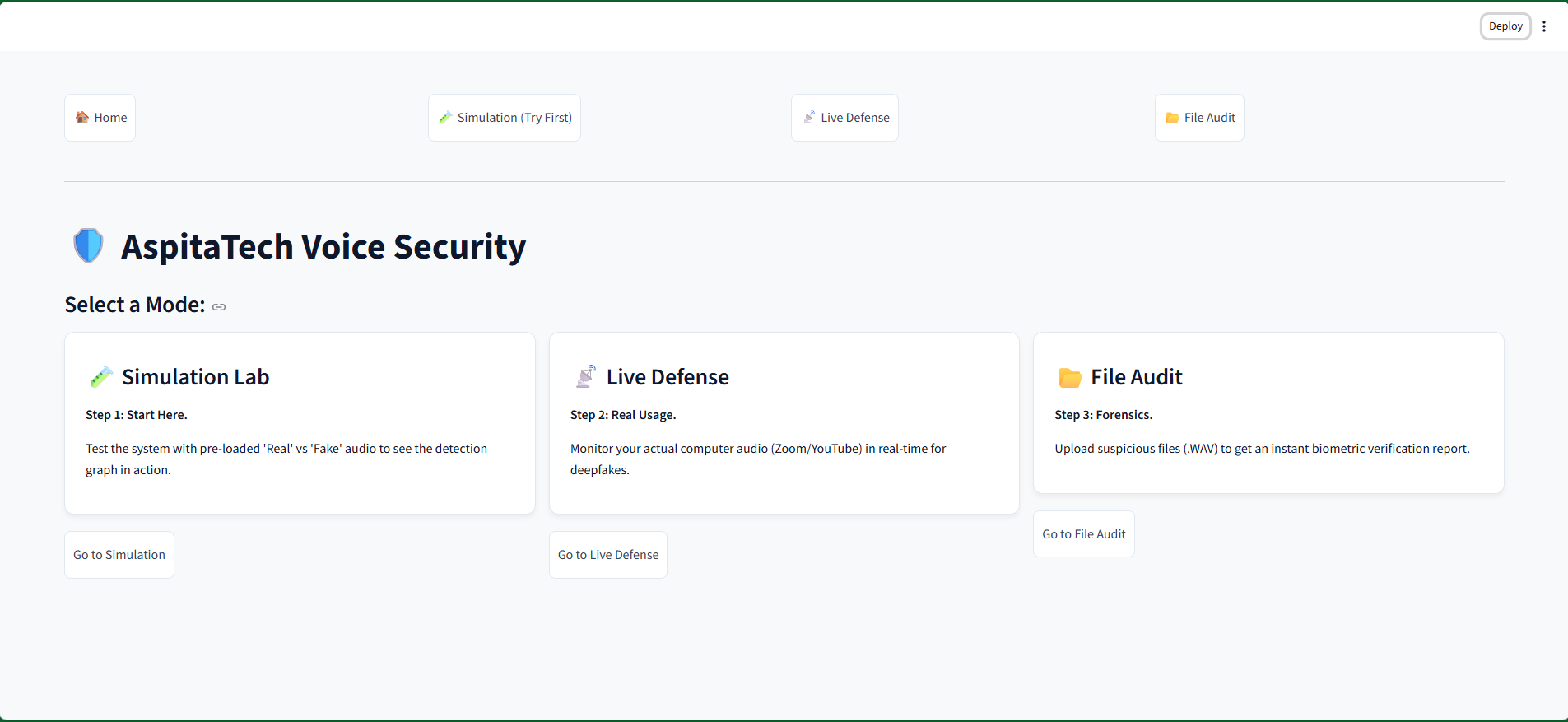This screenshot has height=722, width=1568.
Task: Click Go to Live Defense button
Action: [x=608, y=555]
